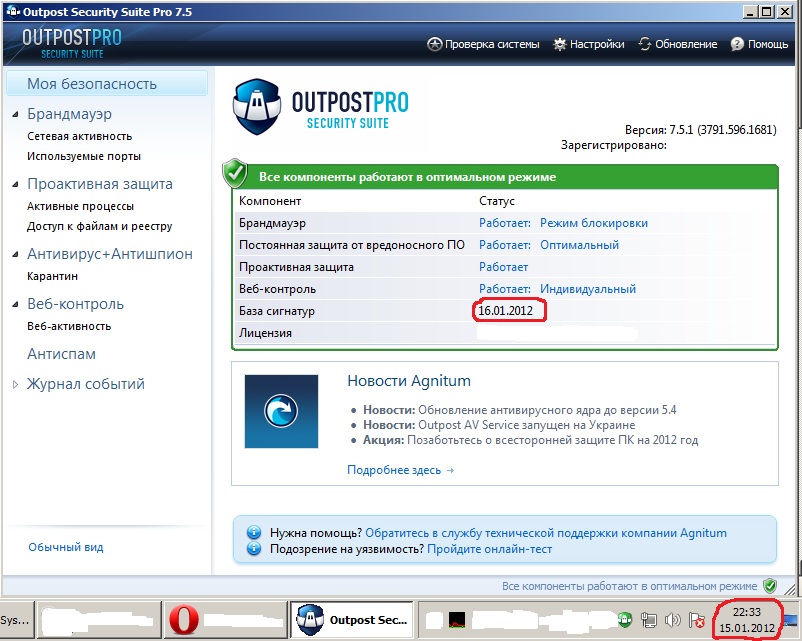Screen dimensions: 802x641
Task: Open the Брандмауэр section
Action: [70, 114]
